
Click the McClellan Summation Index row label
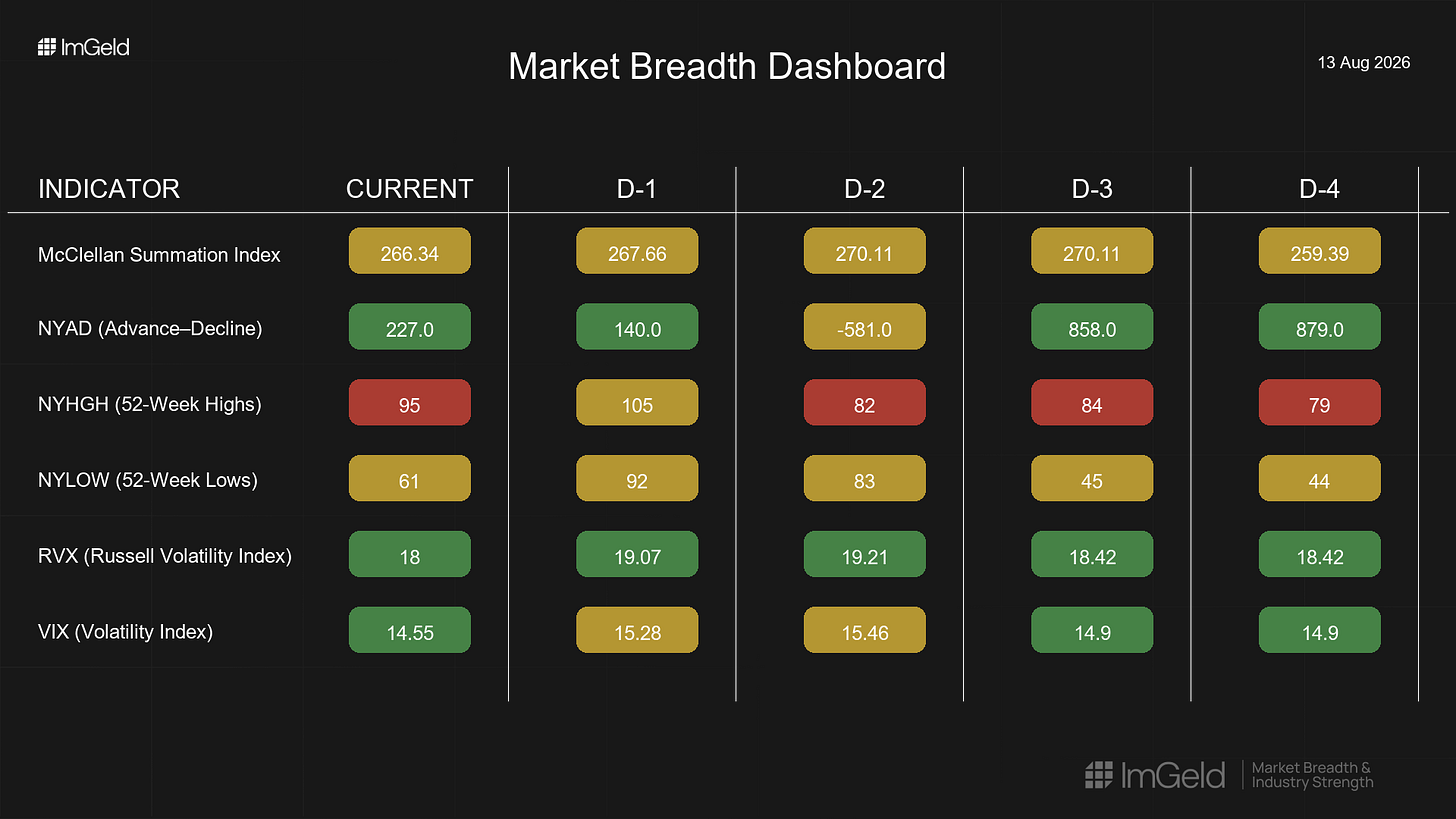[159, 255]
